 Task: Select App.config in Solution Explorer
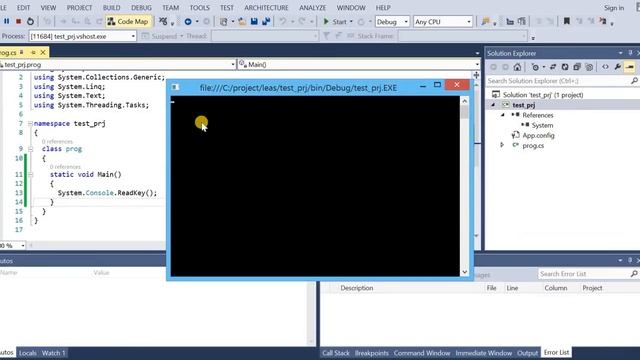click(538, 136)
